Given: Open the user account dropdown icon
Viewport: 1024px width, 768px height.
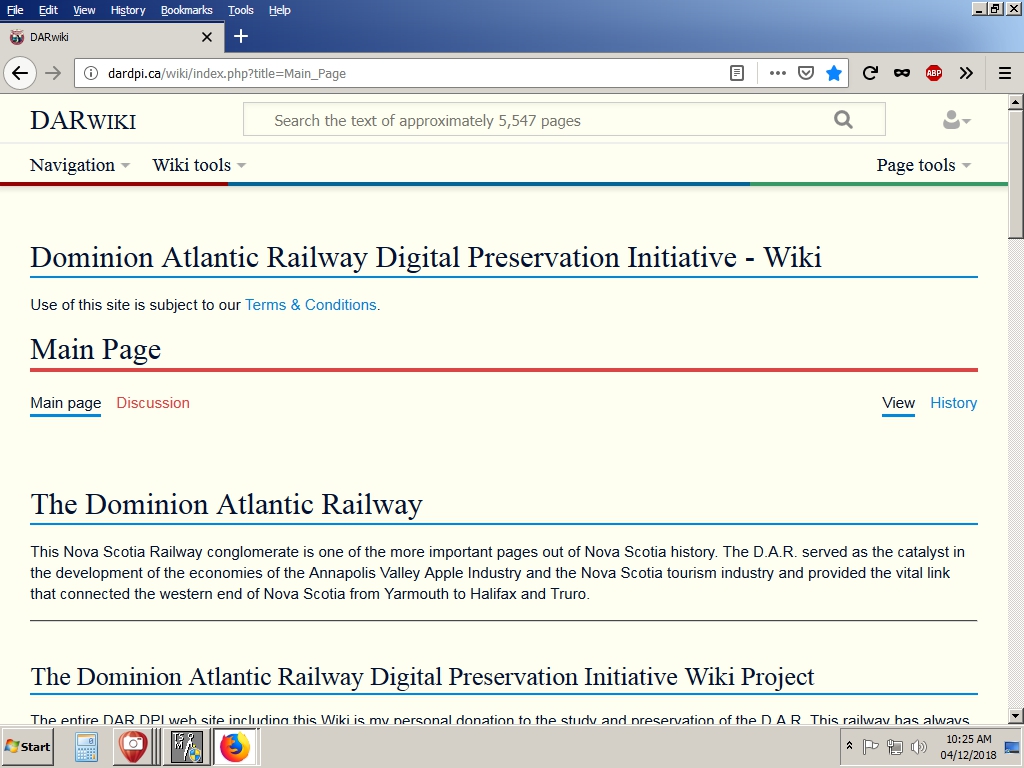Looking at the screenshot, I should point(956,121).
